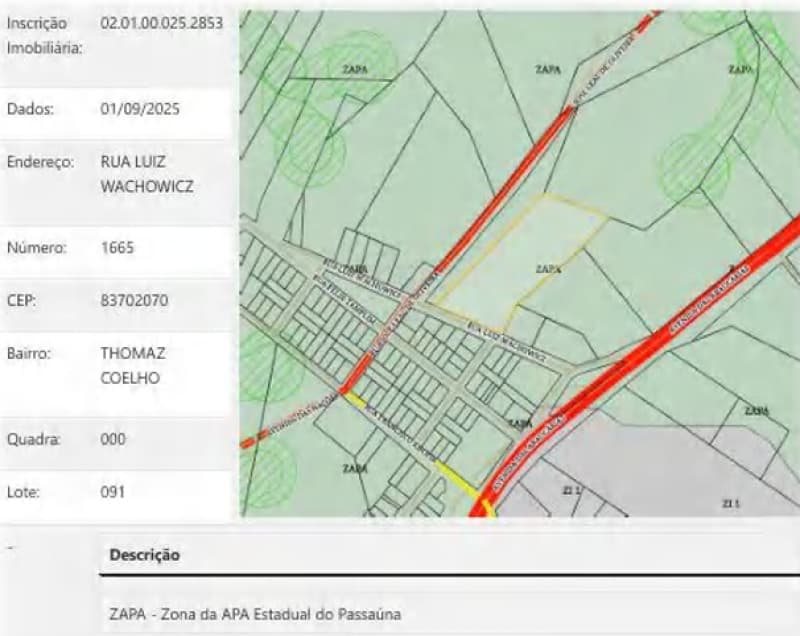Click the "Lote:" label
Viewport: 800px width, 636px height.
[x=23, y=492]
